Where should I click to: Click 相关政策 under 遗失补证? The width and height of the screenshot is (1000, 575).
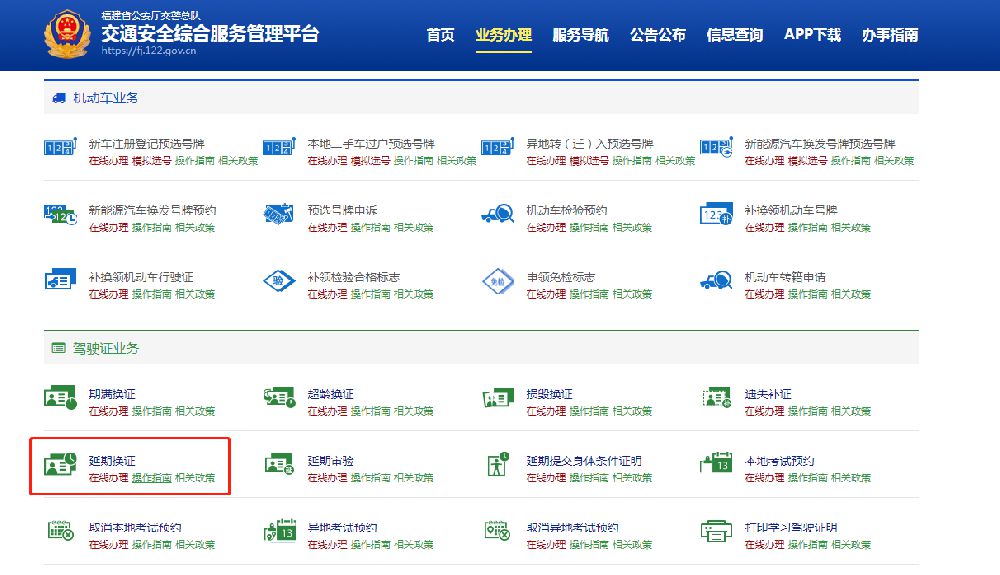pos(851,411)
